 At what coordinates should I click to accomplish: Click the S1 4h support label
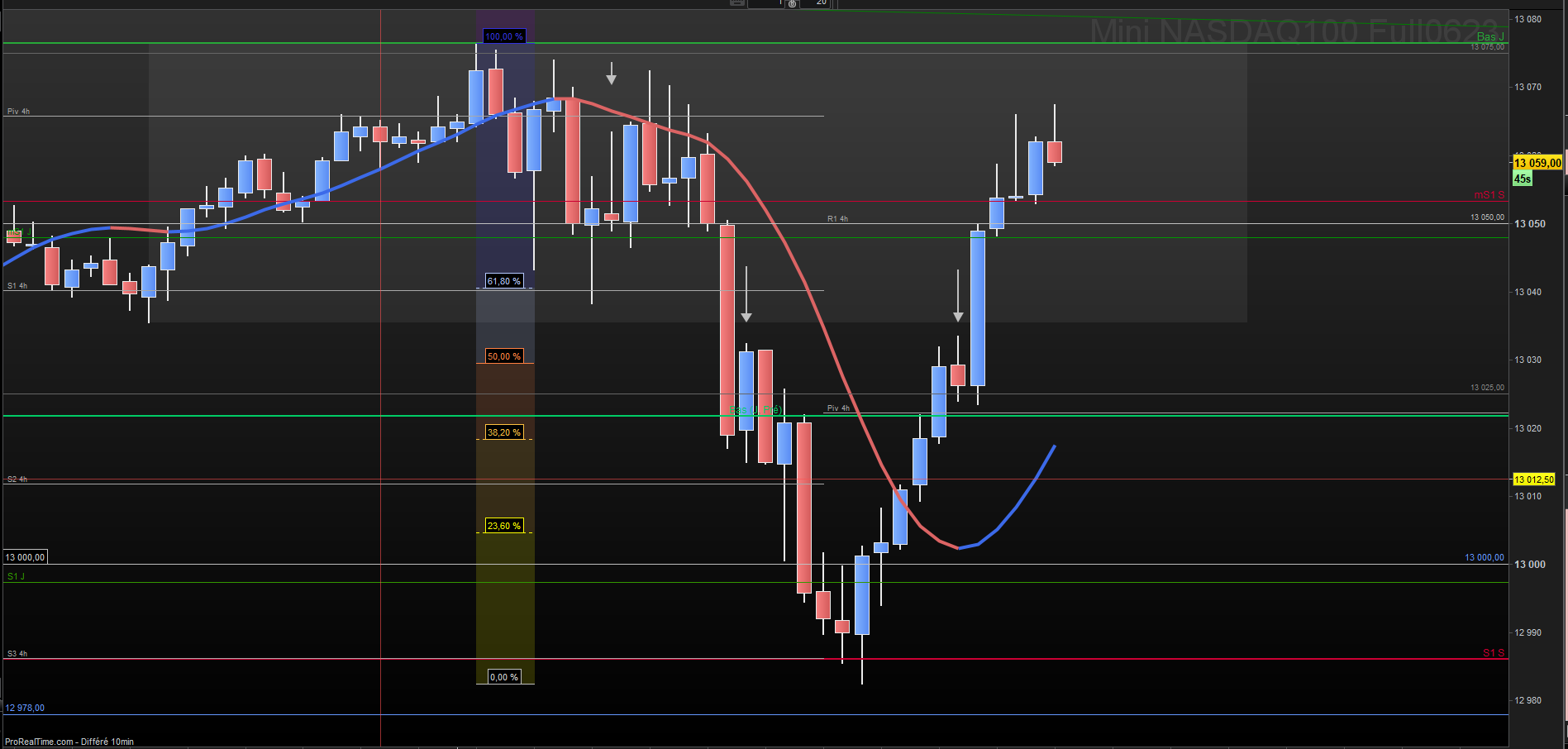coord(17,286)
